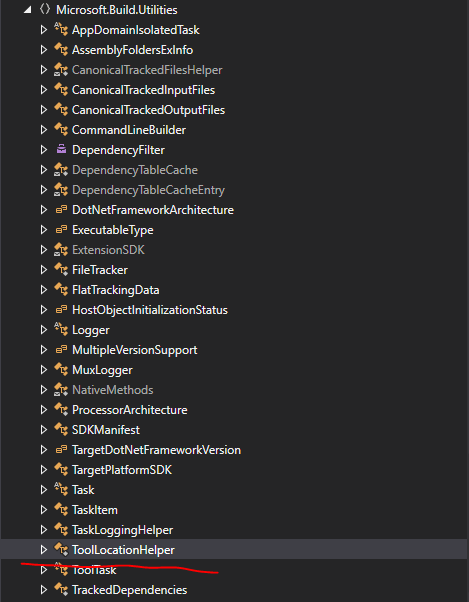Expand the AssemblyFoldersExInfo node
This screenshot has height=602, width=469.
(44, 50)
